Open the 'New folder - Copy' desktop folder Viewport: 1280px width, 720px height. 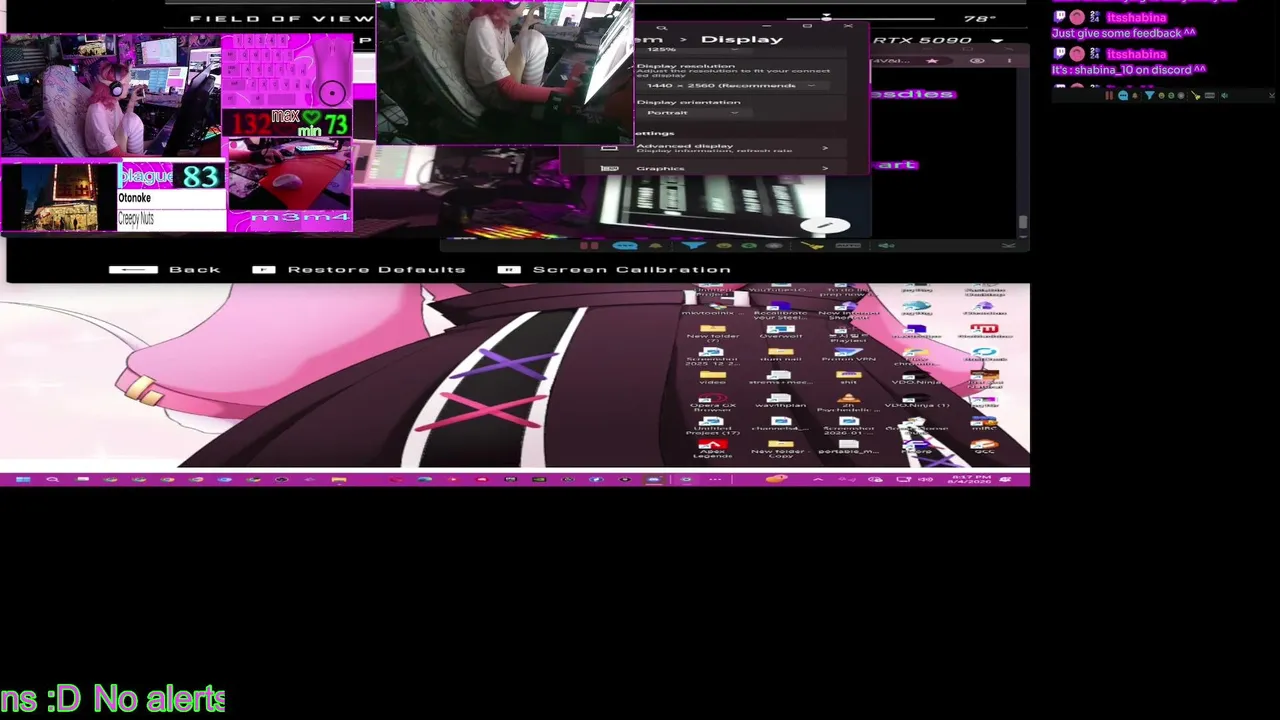pyautogui.click(x=781, y=450)
